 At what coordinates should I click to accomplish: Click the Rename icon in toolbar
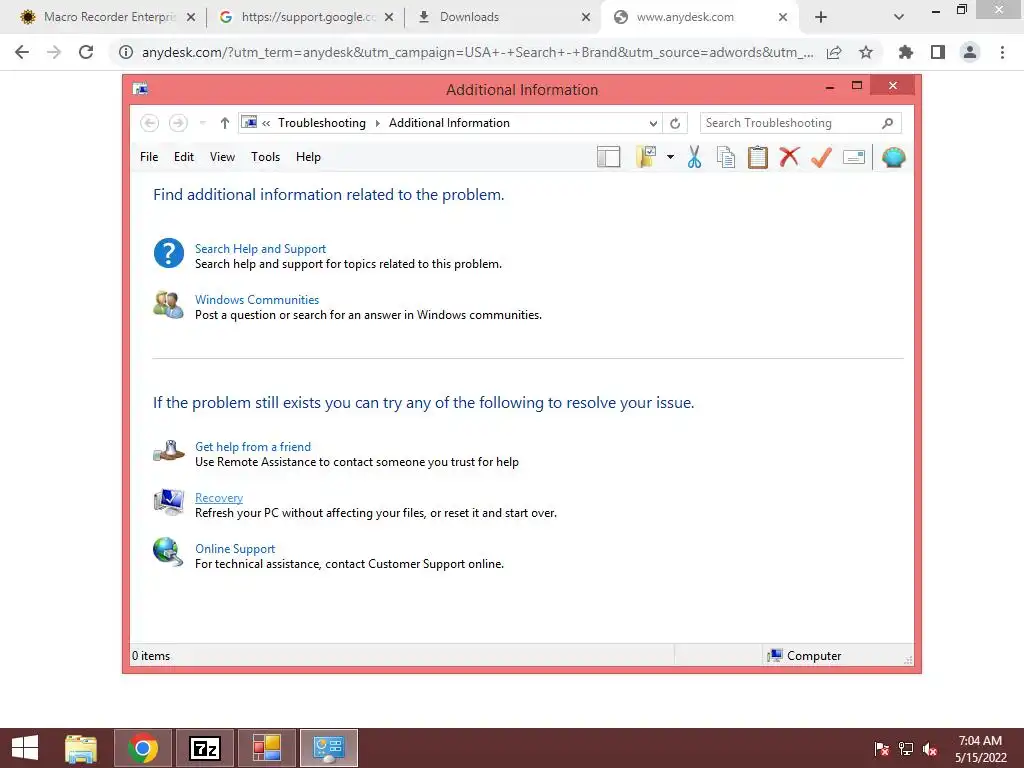[854, 157]
